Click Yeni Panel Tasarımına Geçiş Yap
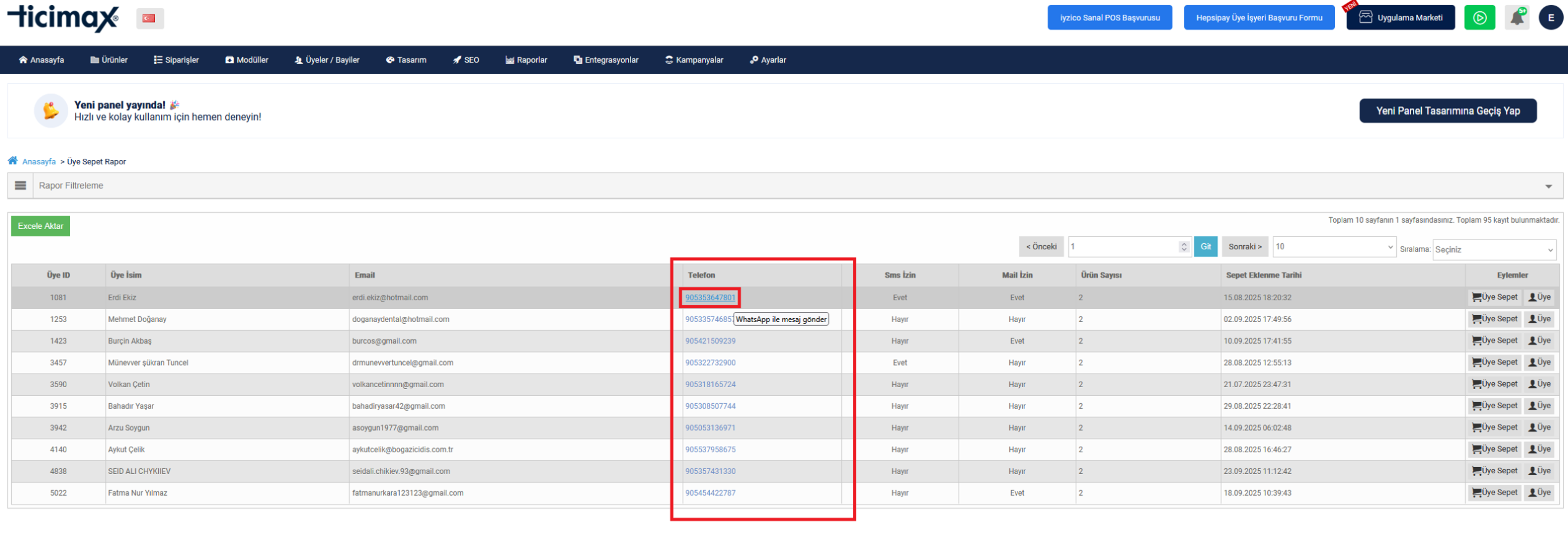Viewport: 1568px width, 536px height. pos(1447,111)
